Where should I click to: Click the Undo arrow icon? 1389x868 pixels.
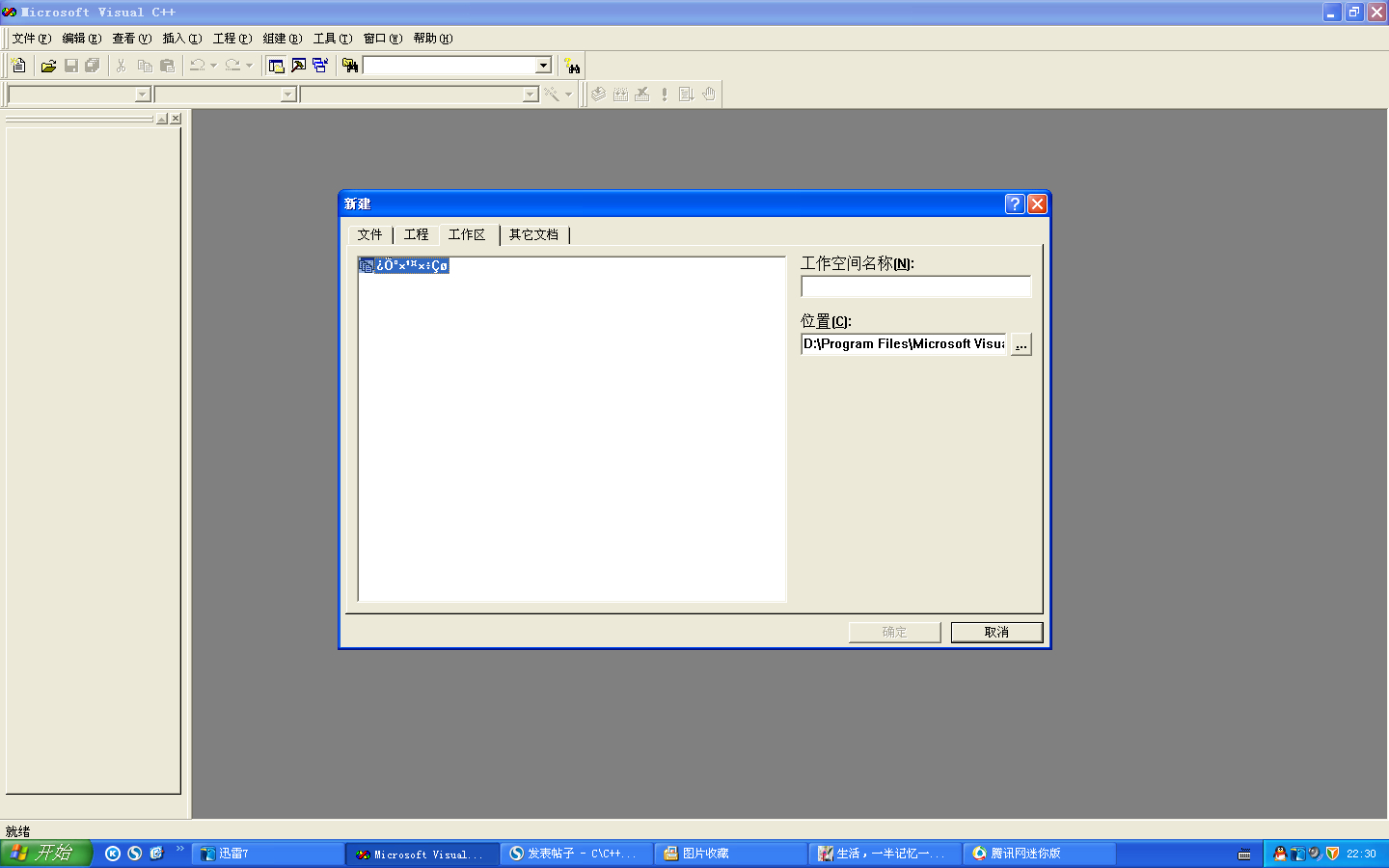pyautogui.click(x=198, y=66)
